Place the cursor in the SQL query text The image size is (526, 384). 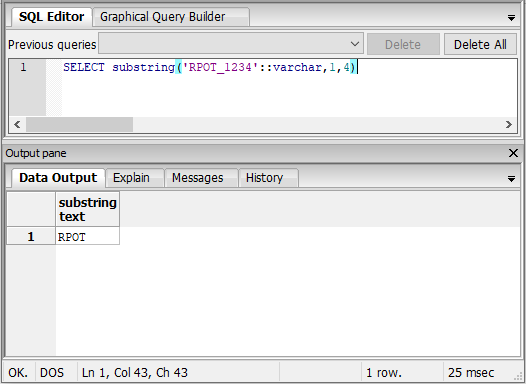pos(210,67)
